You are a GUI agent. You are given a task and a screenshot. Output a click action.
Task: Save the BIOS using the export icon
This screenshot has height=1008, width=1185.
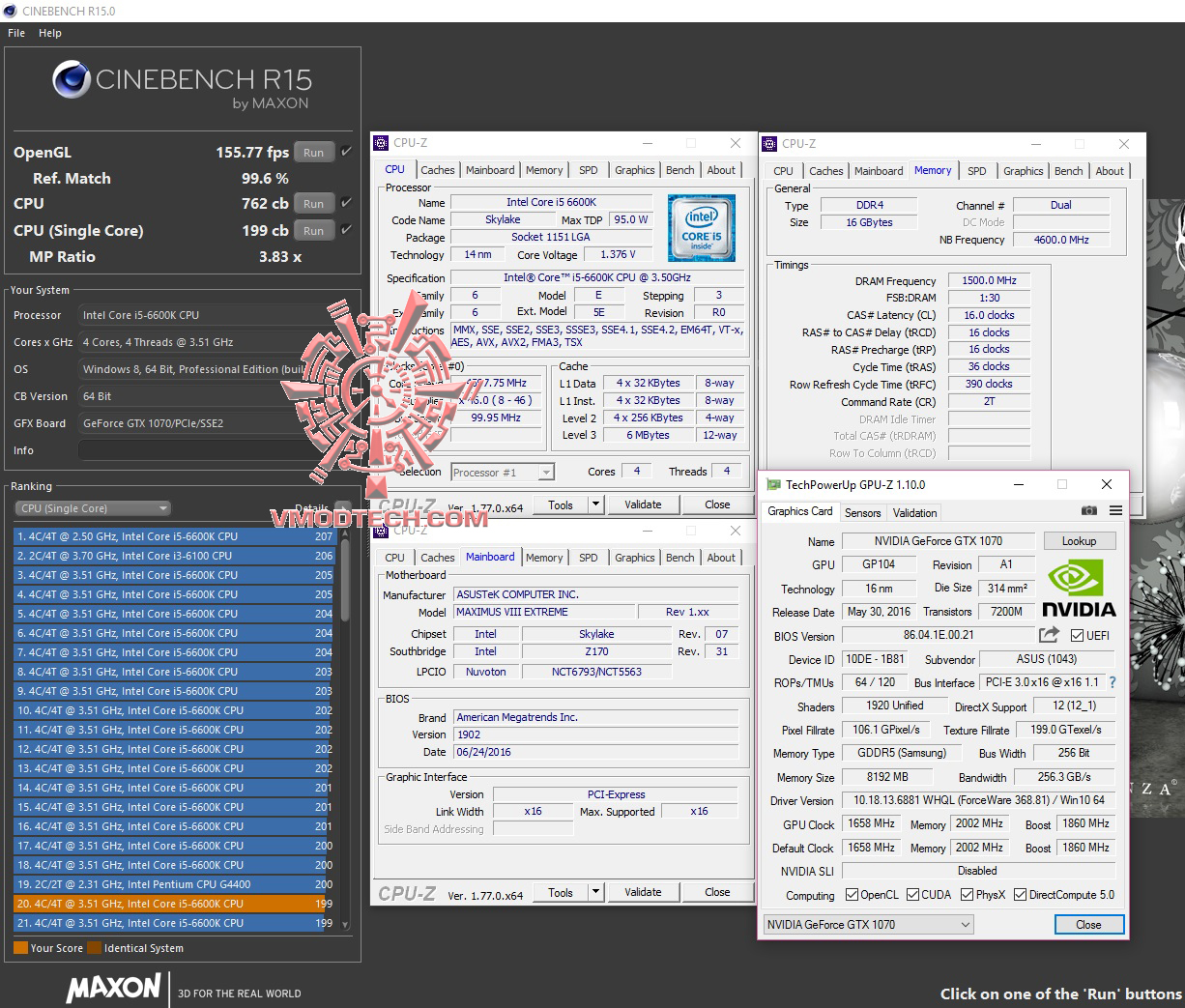1049,635
